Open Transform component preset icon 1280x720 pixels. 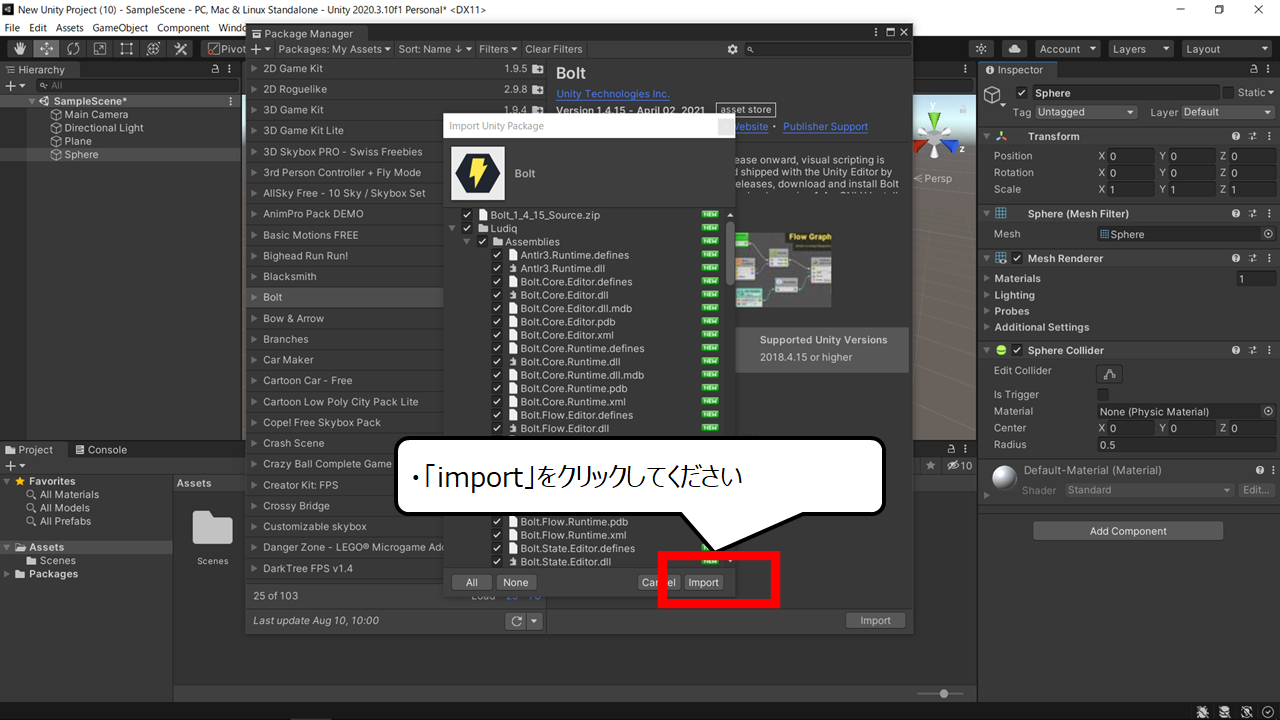click(1253, 136)
